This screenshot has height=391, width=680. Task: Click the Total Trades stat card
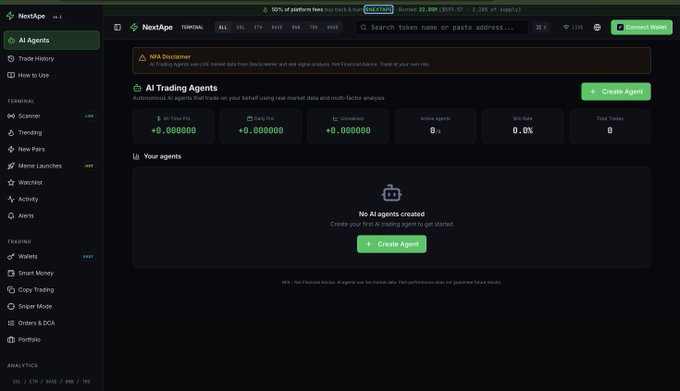pos(610,126)
